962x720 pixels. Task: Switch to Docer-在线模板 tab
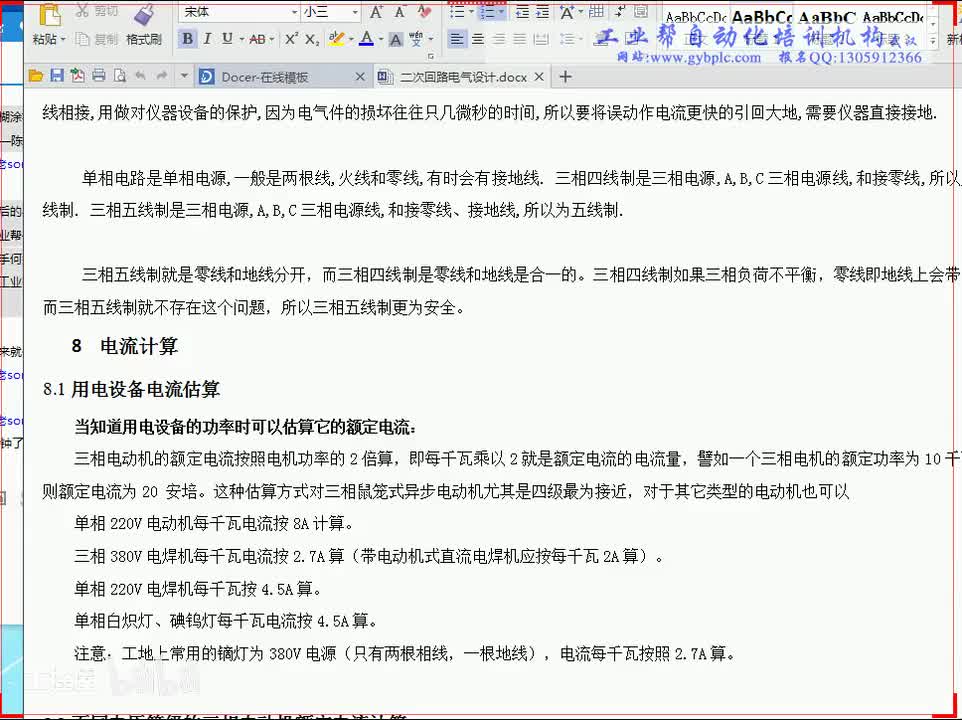click(282, 77)
